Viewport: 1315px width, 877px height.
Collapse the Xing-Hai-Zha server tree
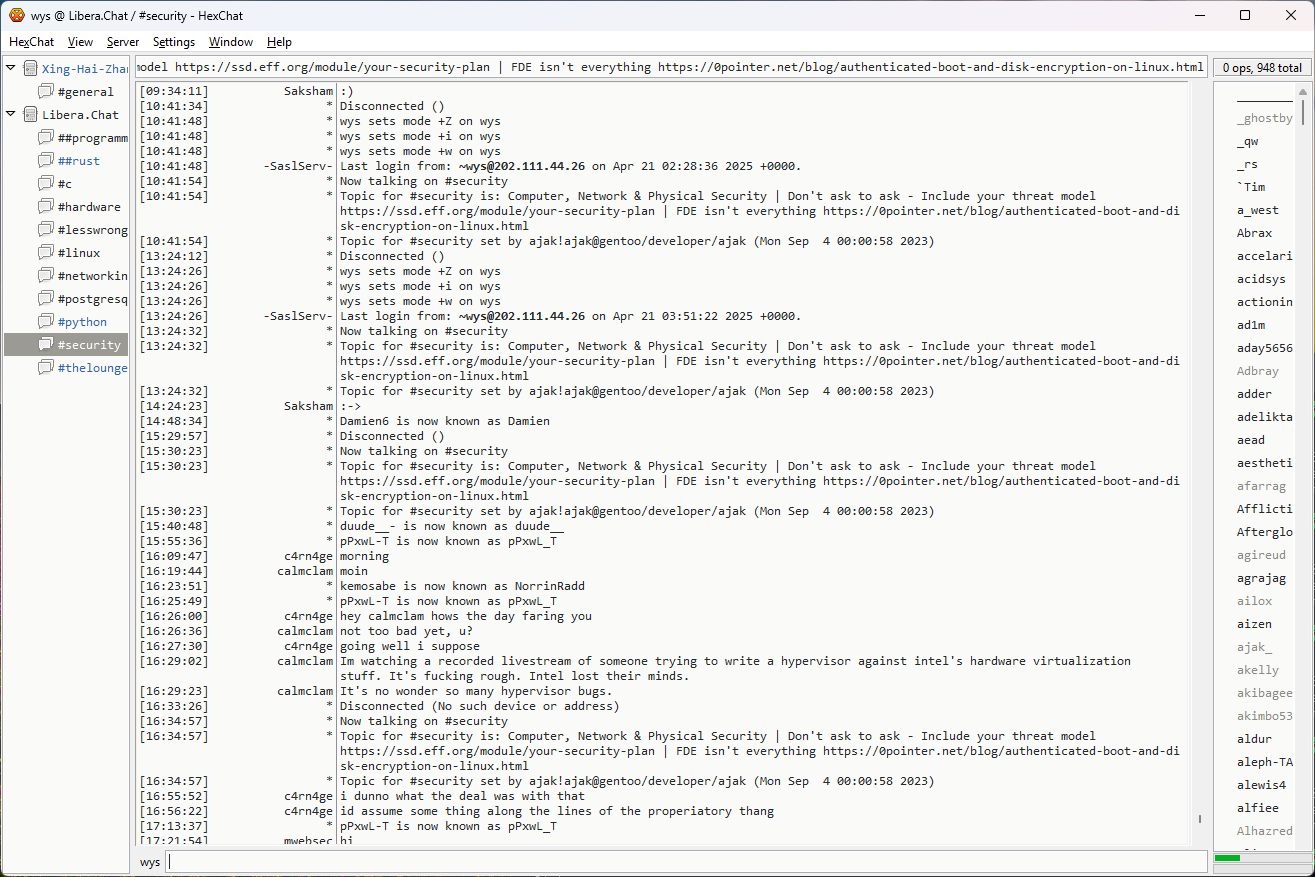click(11, 68)
